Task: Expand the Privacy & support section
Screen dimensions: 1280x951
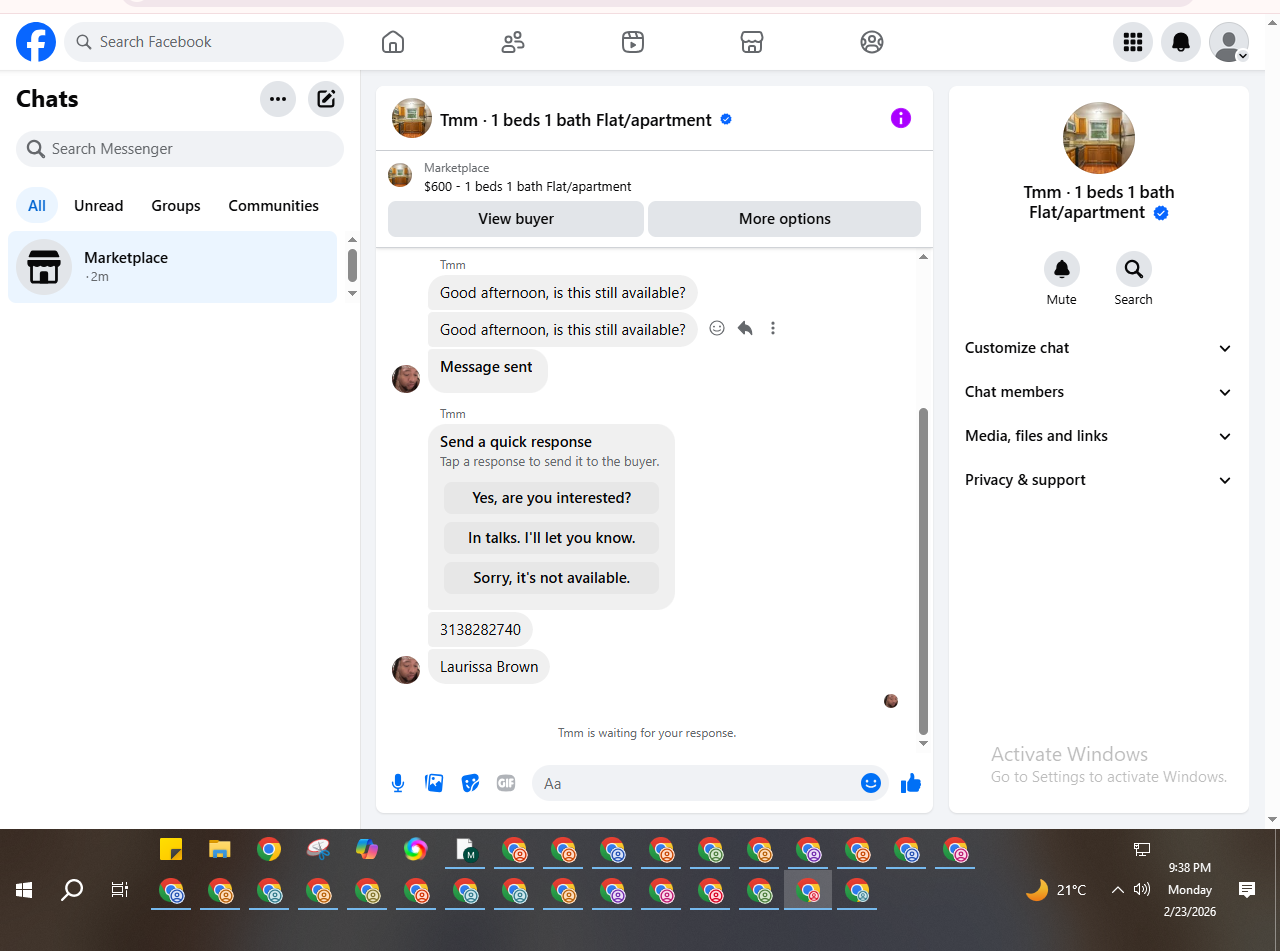Action: coord(1099,480)
